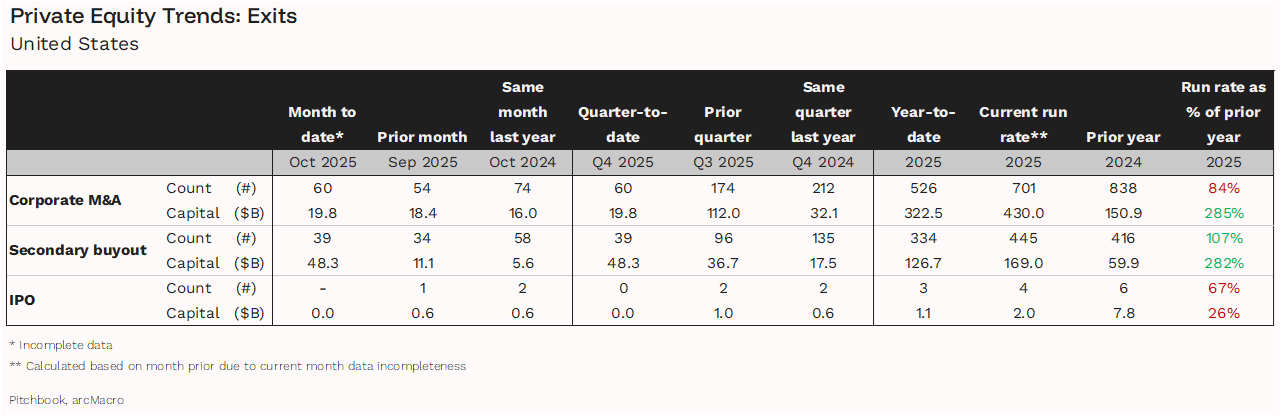
Task: Select the 'IPO' row label
Action: [22, 300]
